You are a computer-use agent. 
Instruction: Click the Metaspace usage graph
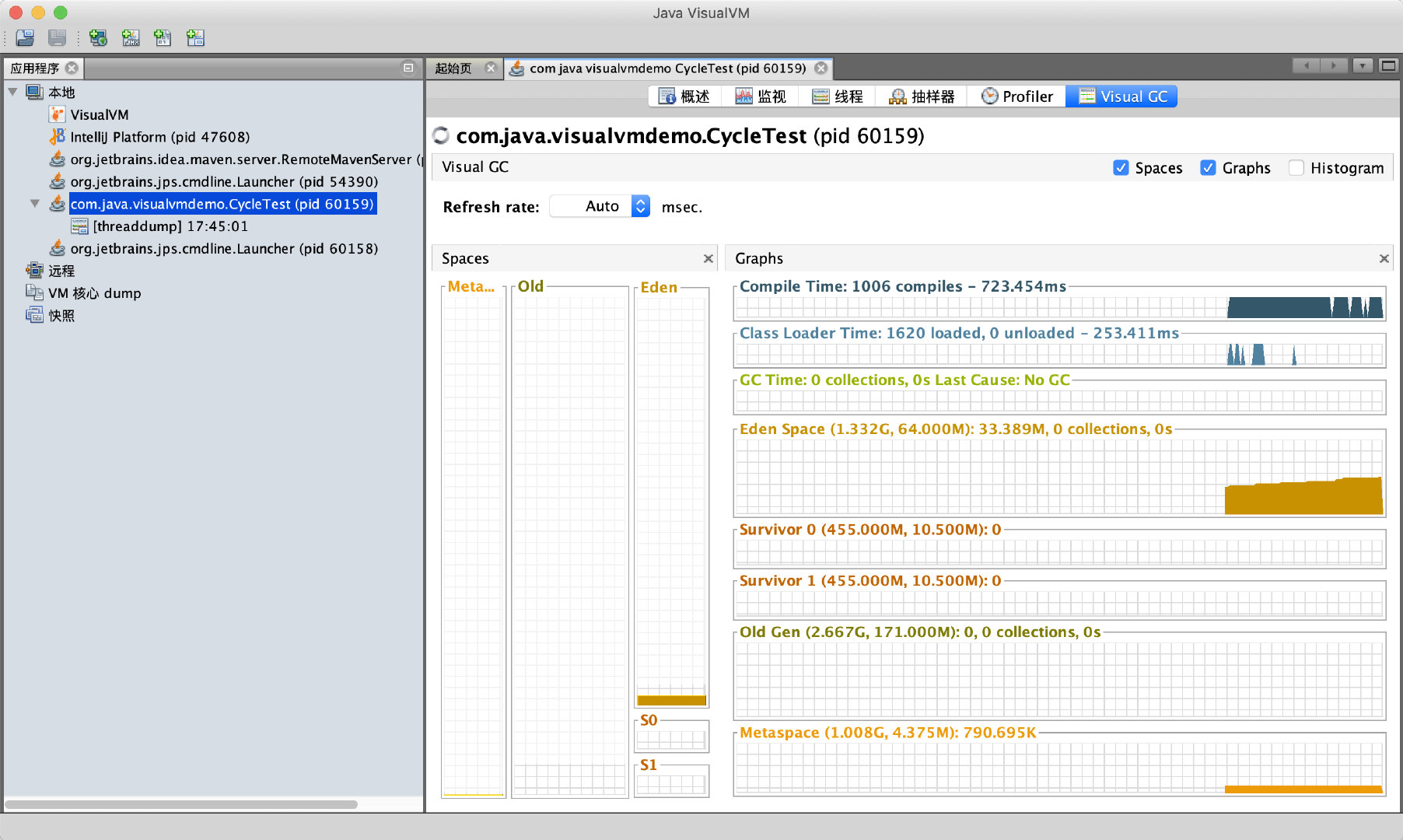pos(1059,767)
